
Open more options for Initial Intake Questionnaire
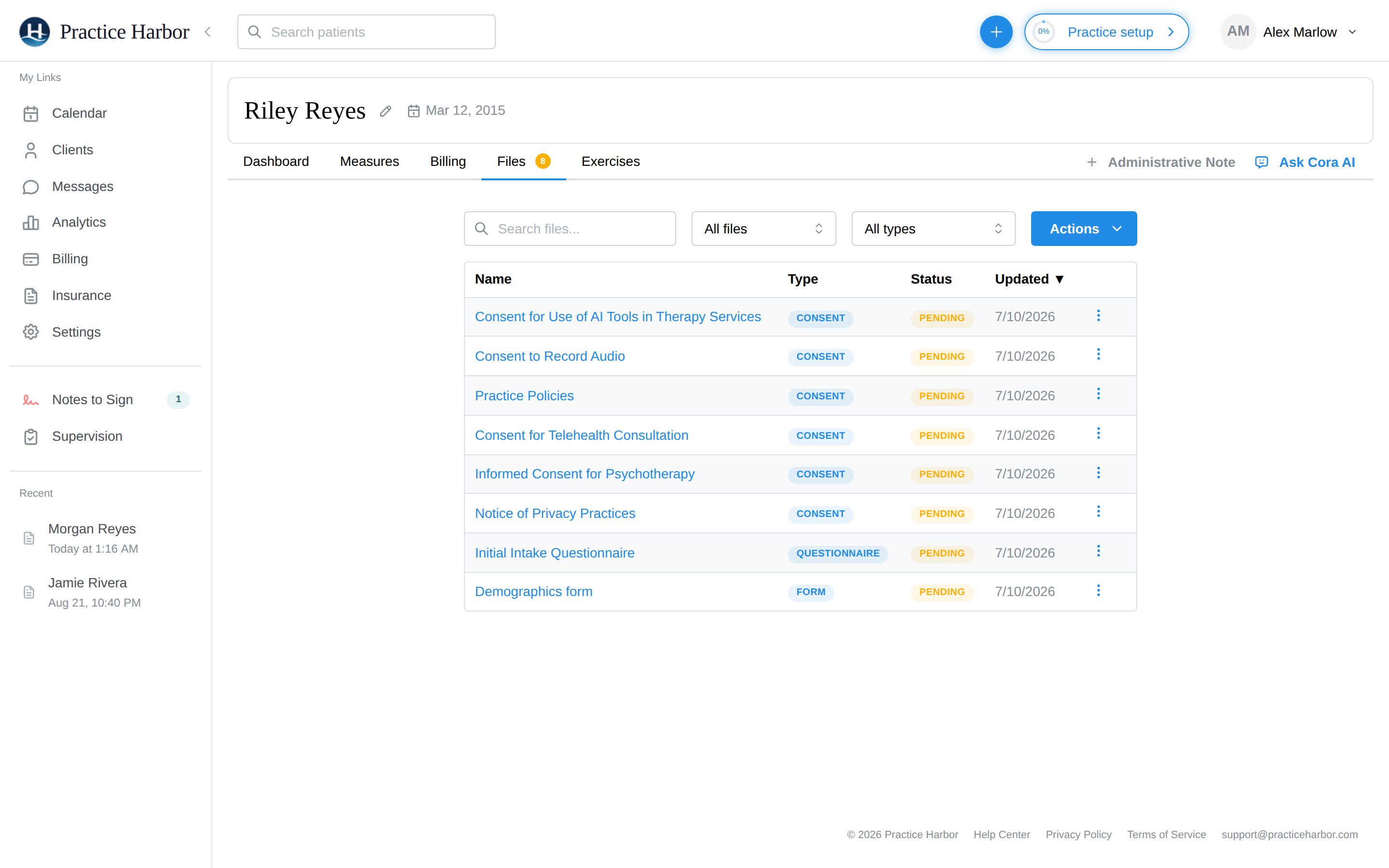1098,551
